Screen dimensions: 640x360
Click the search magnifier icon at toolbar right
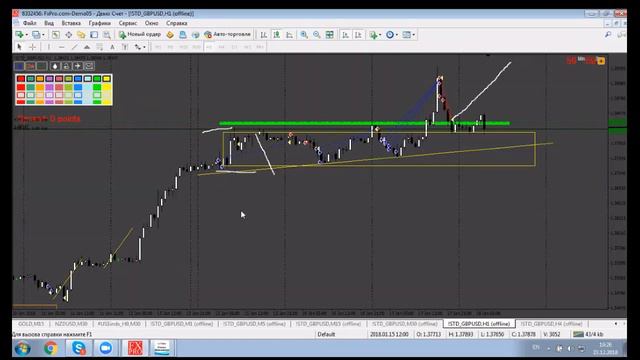point(608,35)
